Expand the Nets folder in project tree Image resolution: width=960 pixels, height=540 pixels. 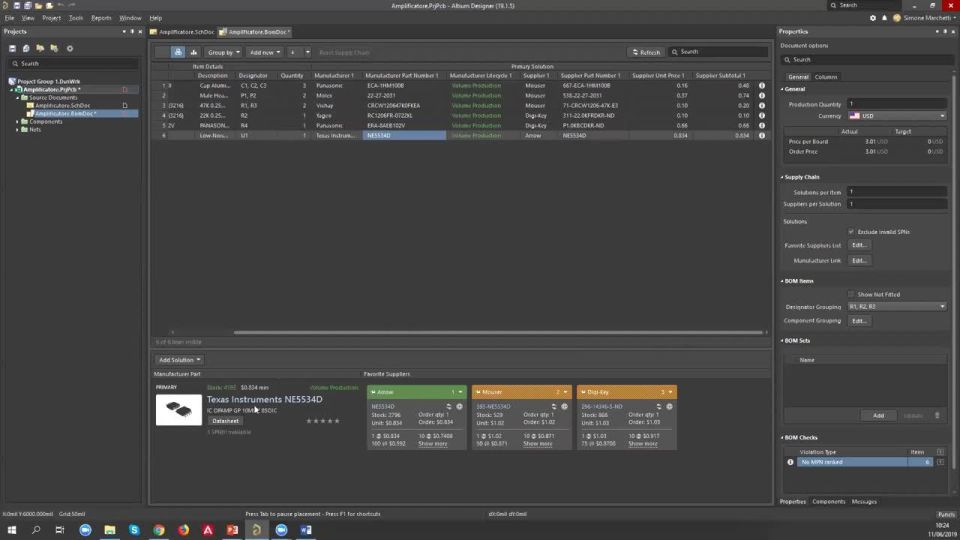(17, 130)
